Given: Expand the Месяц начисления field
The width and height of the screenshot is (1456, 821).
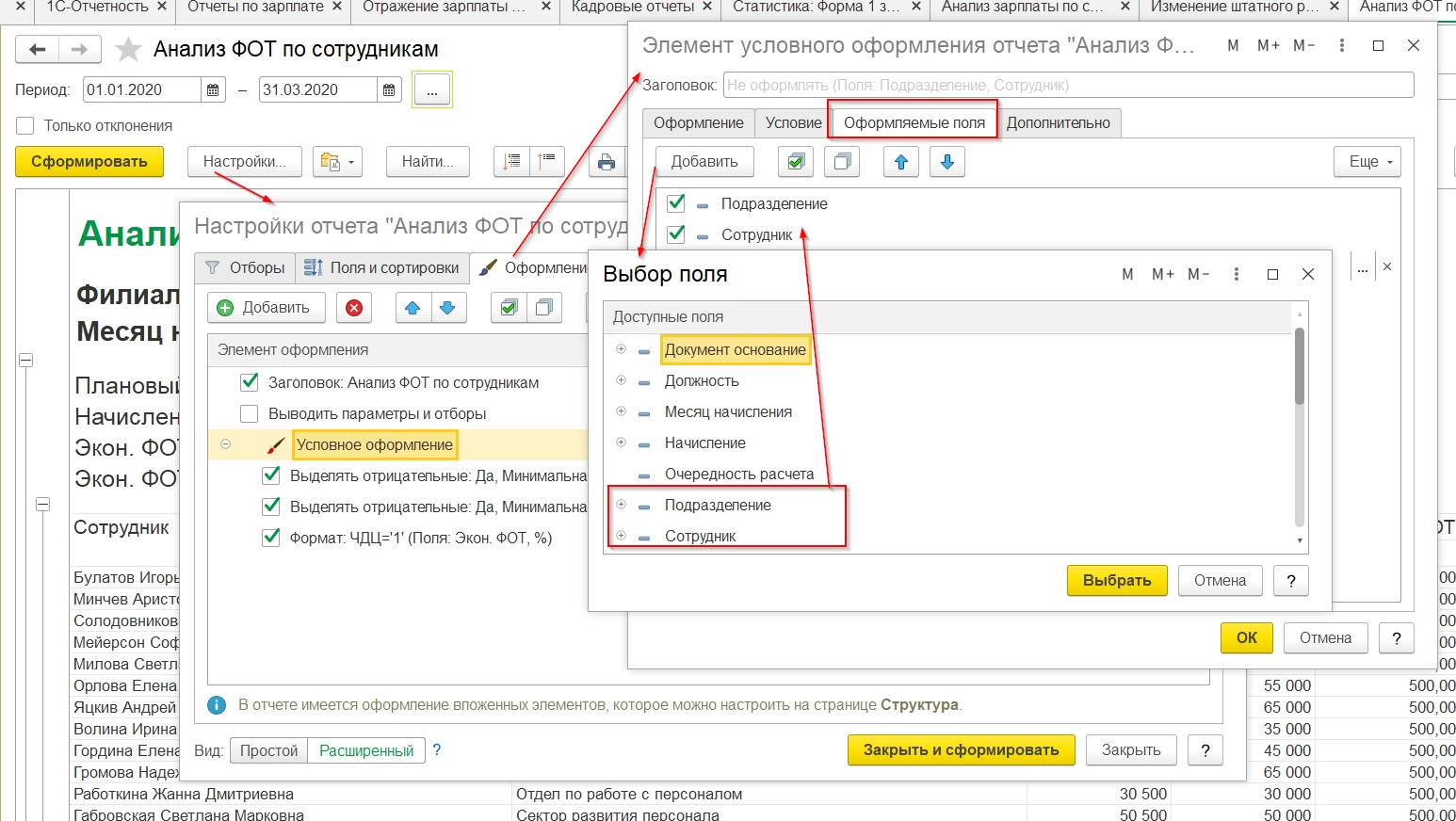Looking at the screenshot, I should (622, 411).
